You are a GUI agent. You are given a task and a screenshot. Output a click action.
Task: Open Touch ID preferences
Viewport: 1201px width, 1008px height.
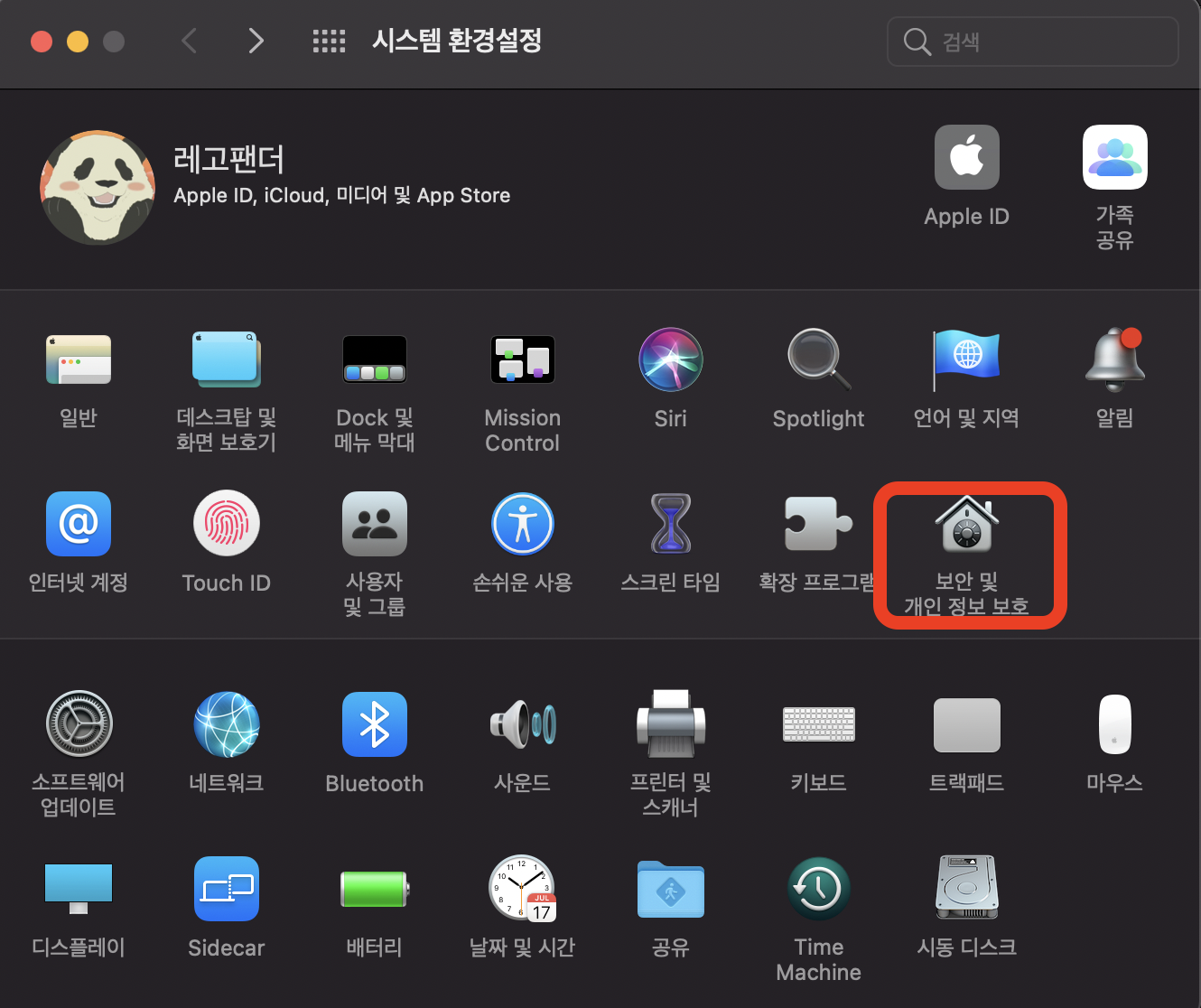tap(227, 524)
